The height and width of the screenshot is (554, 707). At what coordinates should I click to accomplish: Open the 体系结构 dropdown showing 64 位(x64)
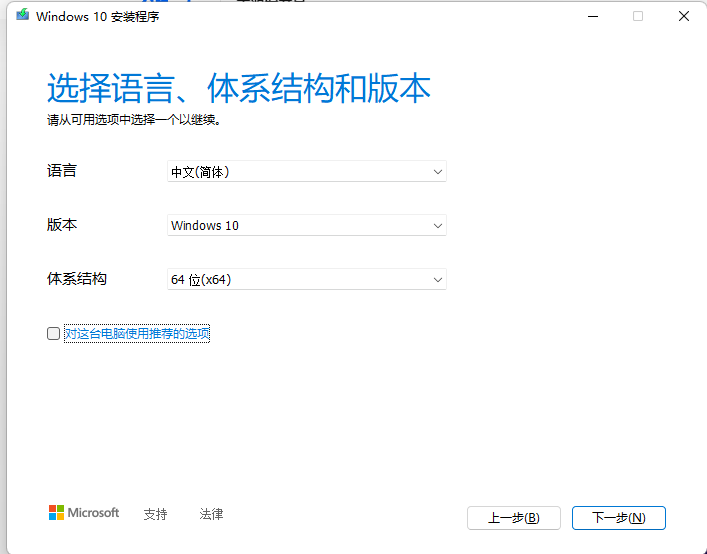coord(307,279)
